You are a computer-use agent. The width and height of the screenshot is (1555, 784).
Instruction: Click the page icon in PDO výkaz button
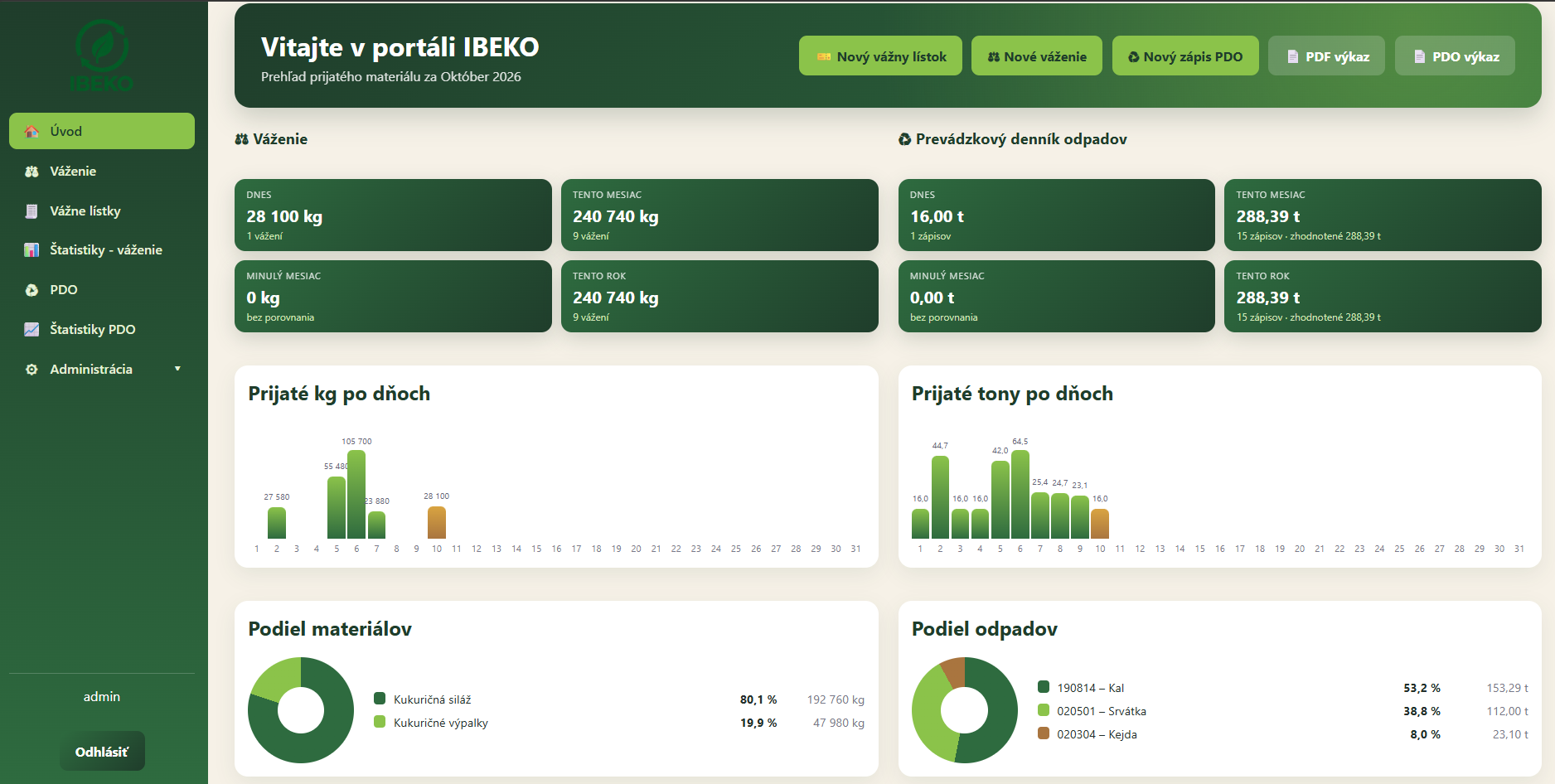tap(1419, 57)
